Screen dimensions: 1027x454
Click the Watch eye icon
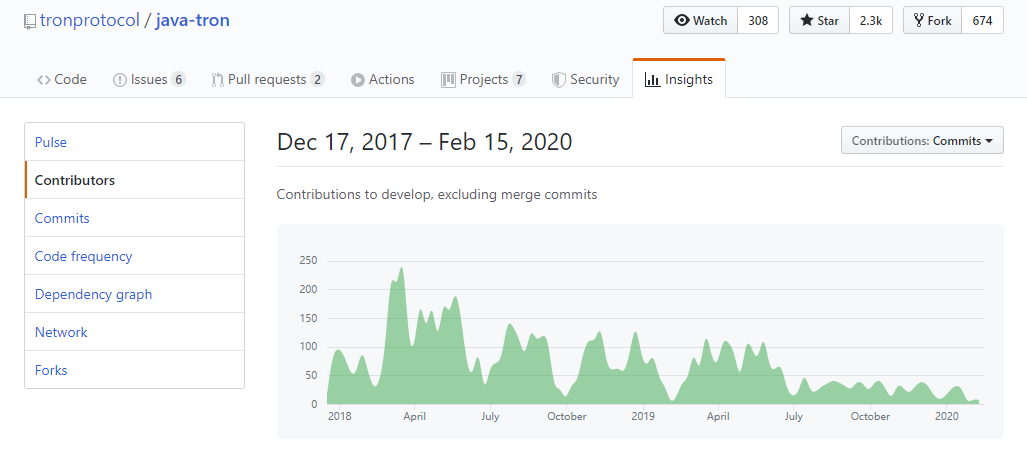[x=682, y=21]
